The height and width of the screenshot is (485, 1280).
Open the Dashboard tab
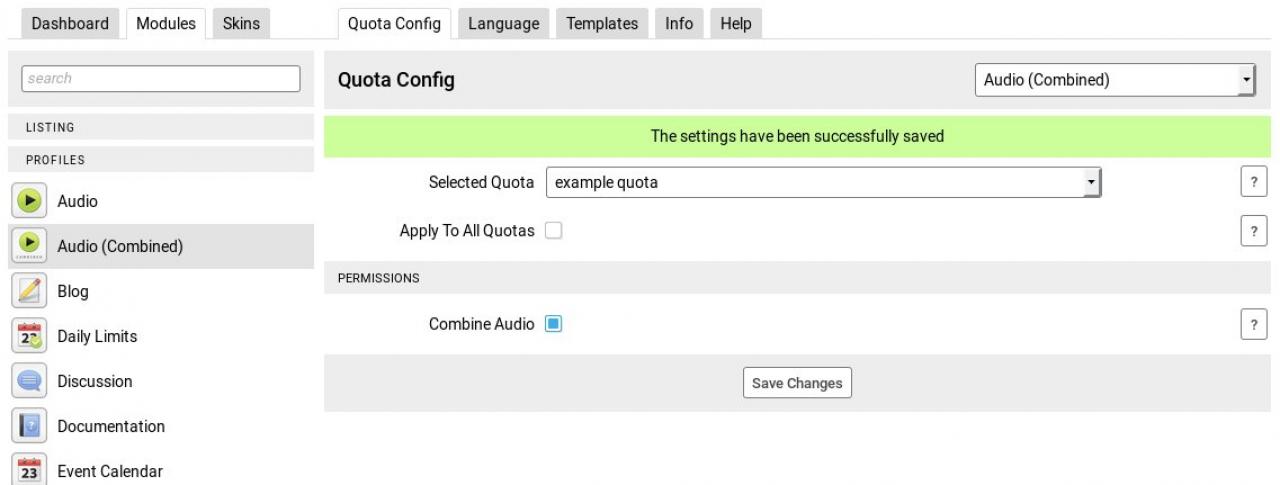70,24
